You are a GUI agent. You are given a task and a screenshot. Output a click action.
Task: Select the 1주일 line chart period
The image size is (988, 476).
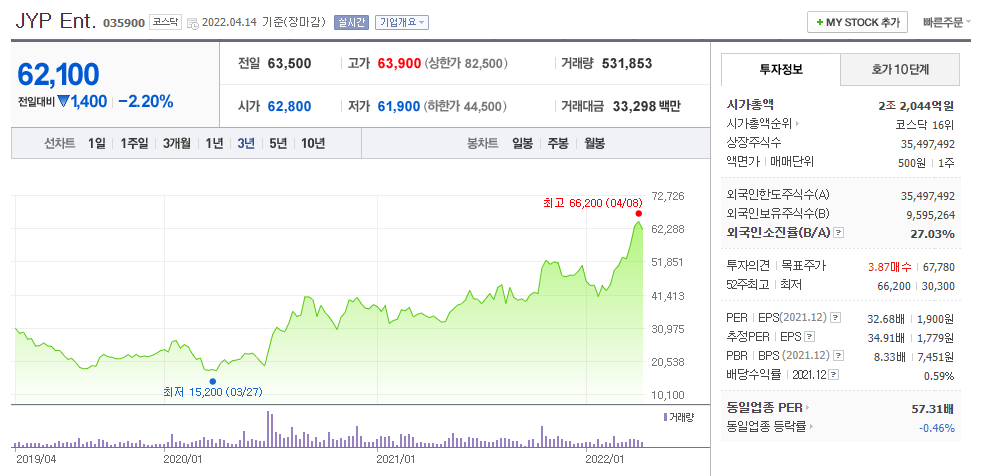point(134,143)
